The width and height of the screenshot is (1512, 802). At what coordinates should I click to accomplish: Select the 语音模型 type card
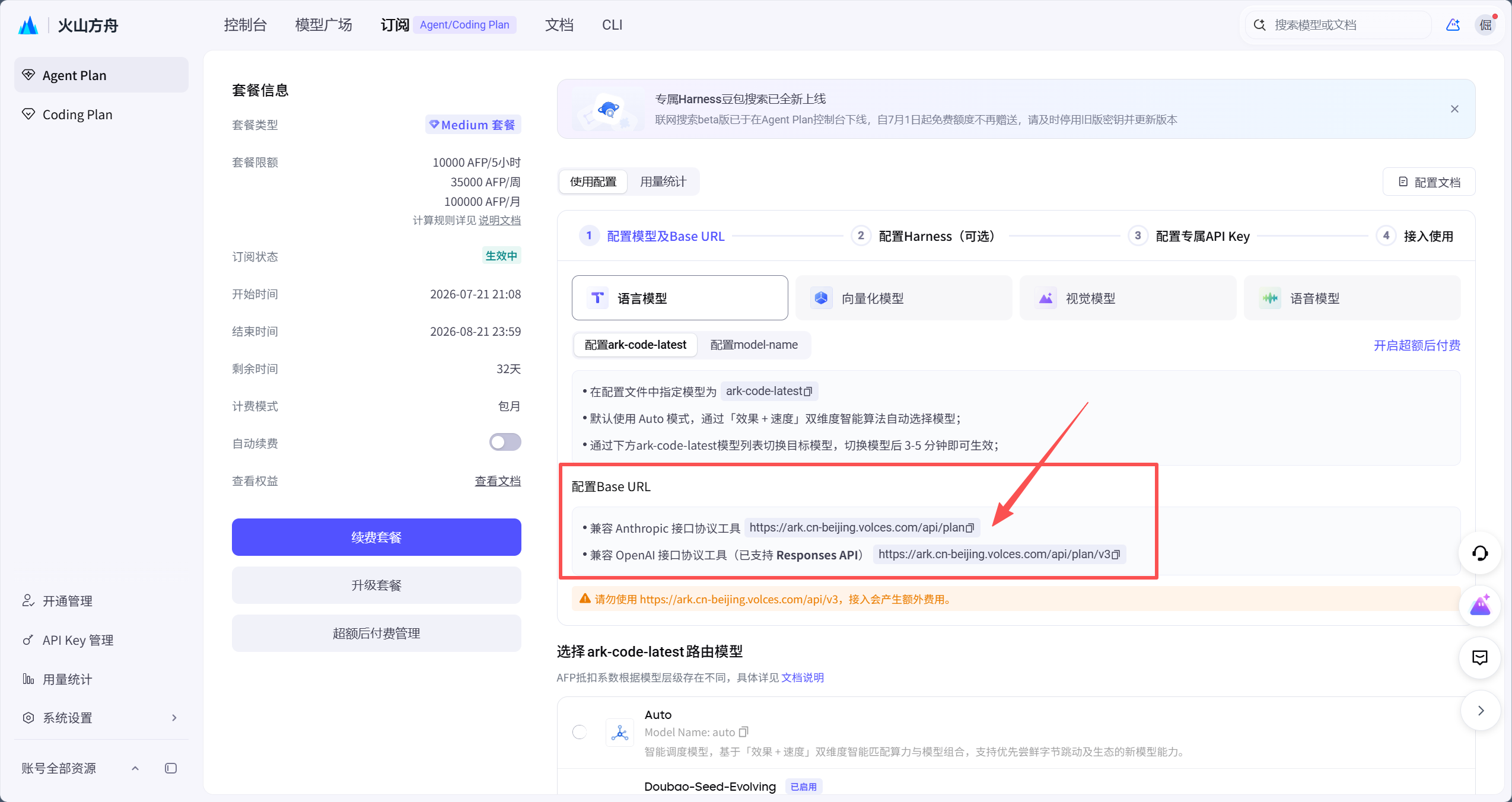click(1352, 298)
